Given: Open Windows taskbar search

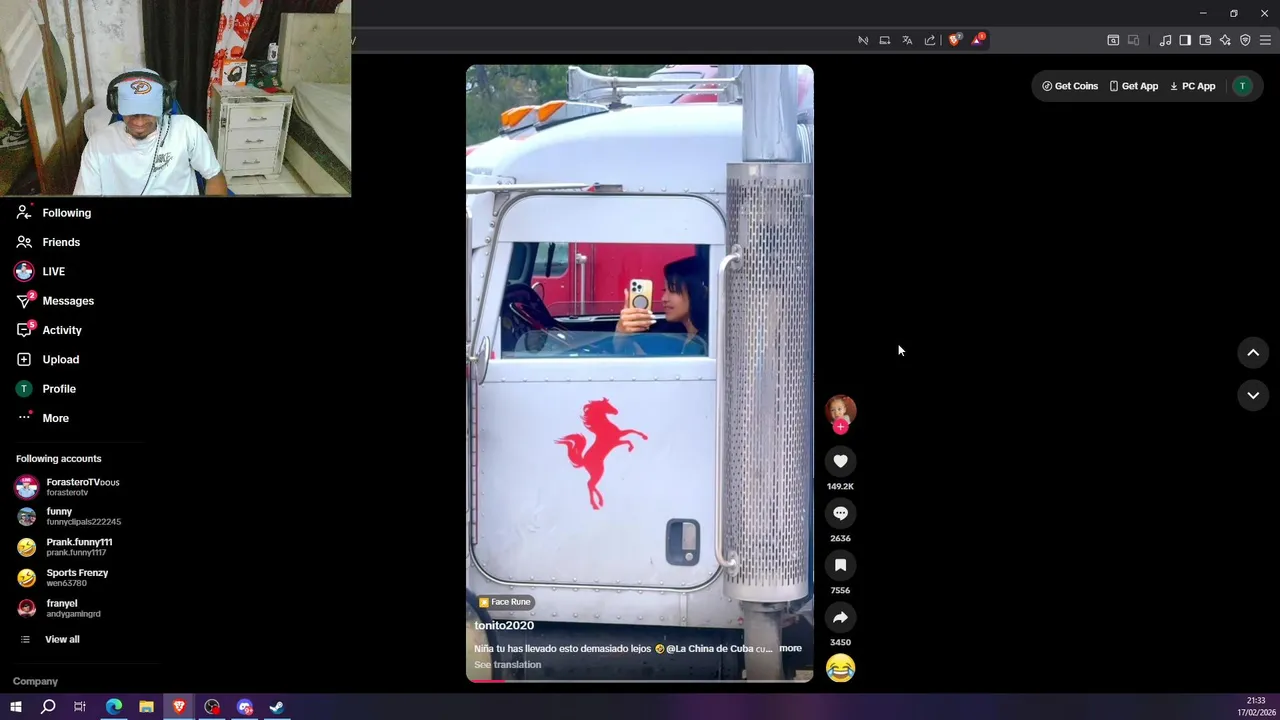Looking at the screenshot, I should click(x=48, y=707).
